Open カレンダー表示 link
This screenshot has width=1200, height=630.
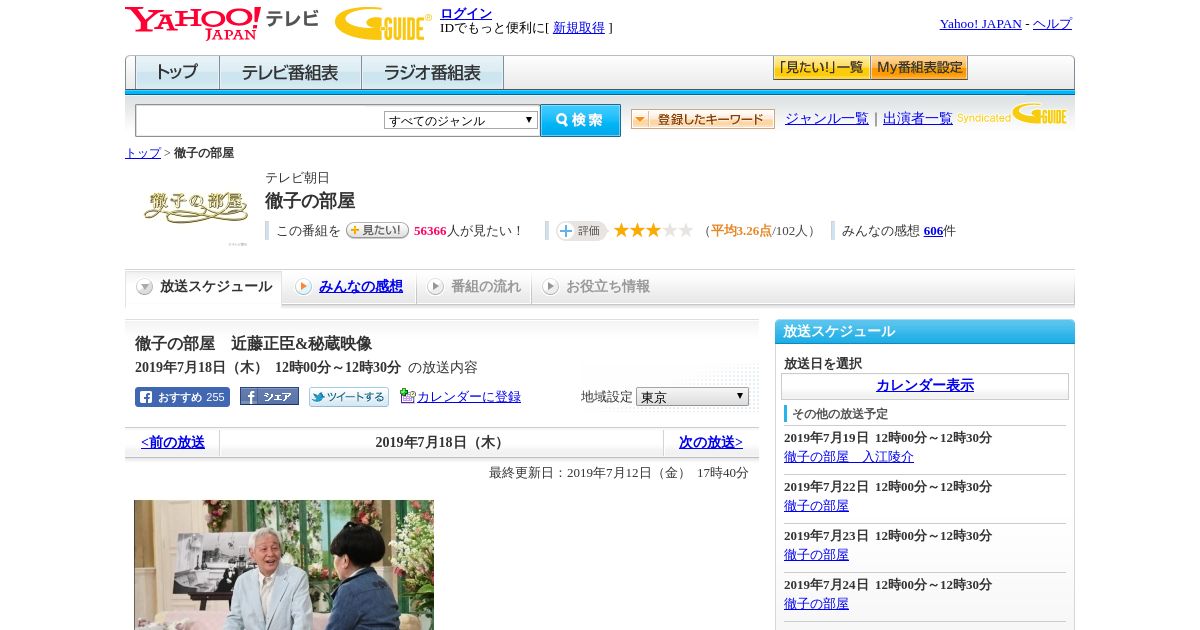[925, 386]
